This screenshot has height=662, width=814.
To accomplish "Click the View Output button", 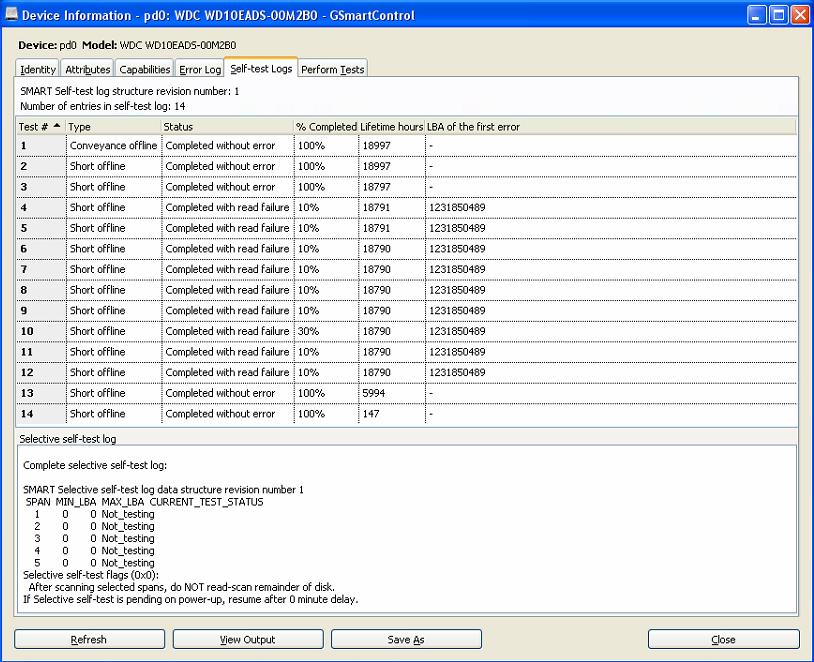I will coord(248,639).
